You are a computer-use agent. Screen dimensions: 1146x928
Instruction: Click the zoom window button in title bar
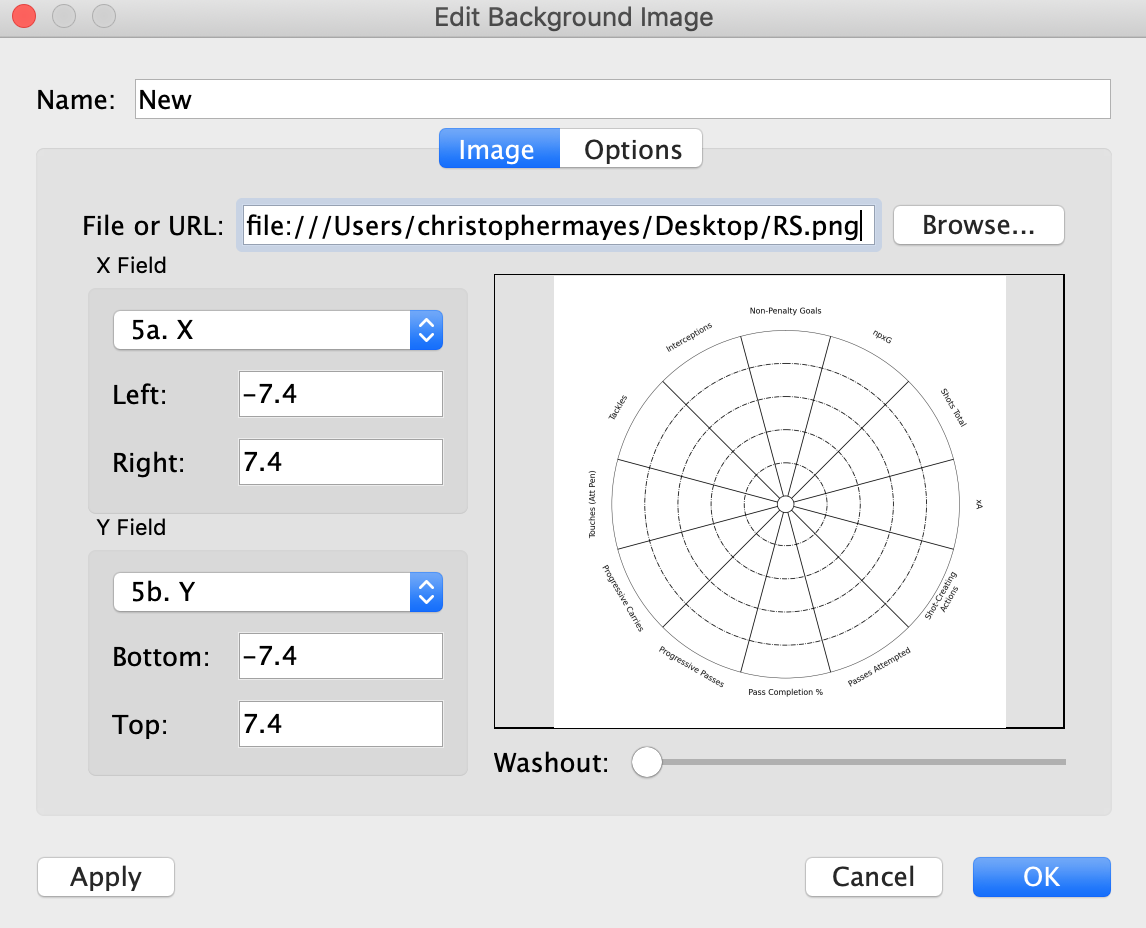103,17
